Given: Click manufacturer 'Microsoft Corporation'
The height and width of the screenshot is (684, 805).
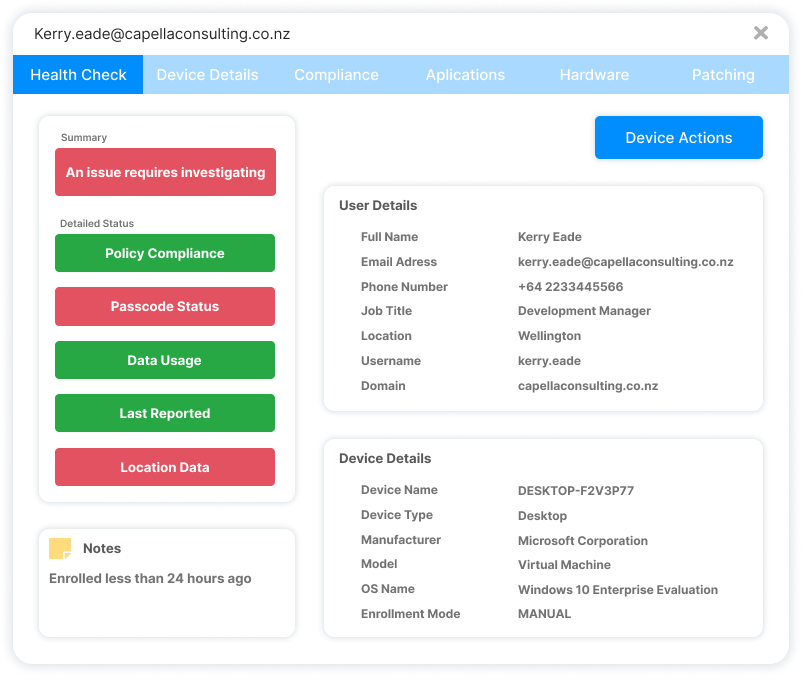Looking at the screenshot, I should [x=583, y=541].
